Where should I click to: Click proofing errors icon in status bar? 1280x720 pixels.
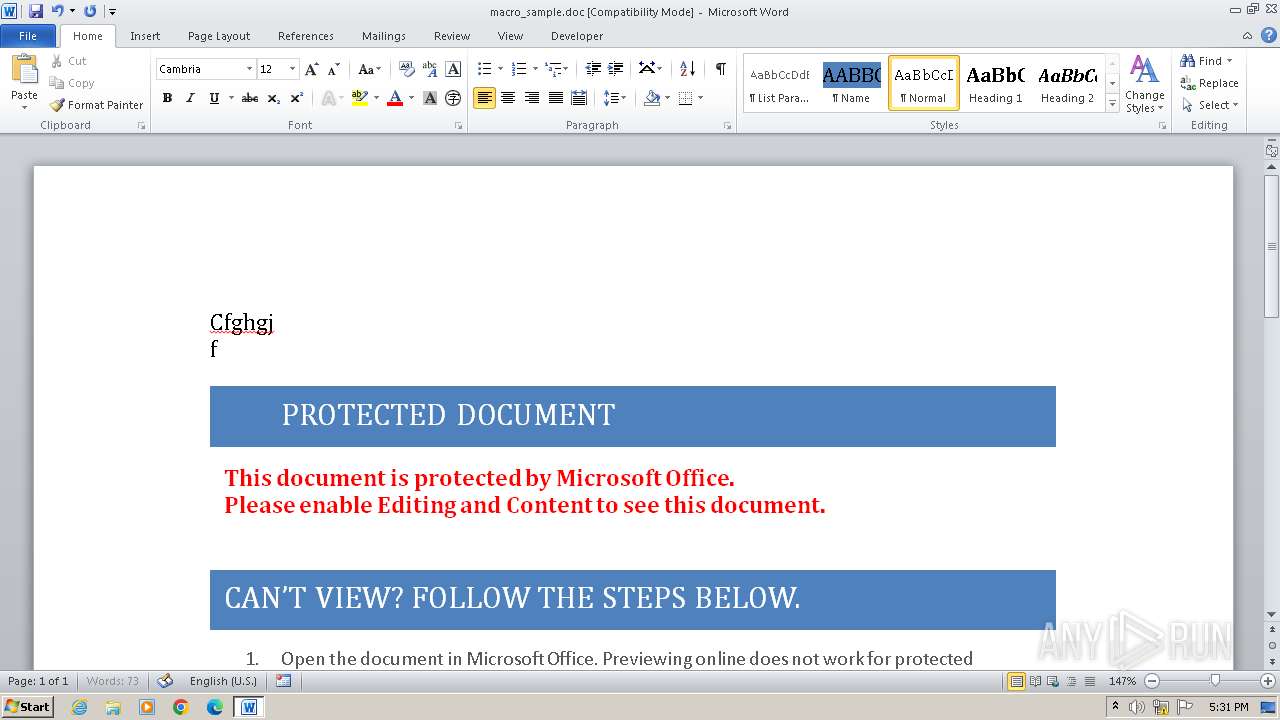tap(165, 681)
